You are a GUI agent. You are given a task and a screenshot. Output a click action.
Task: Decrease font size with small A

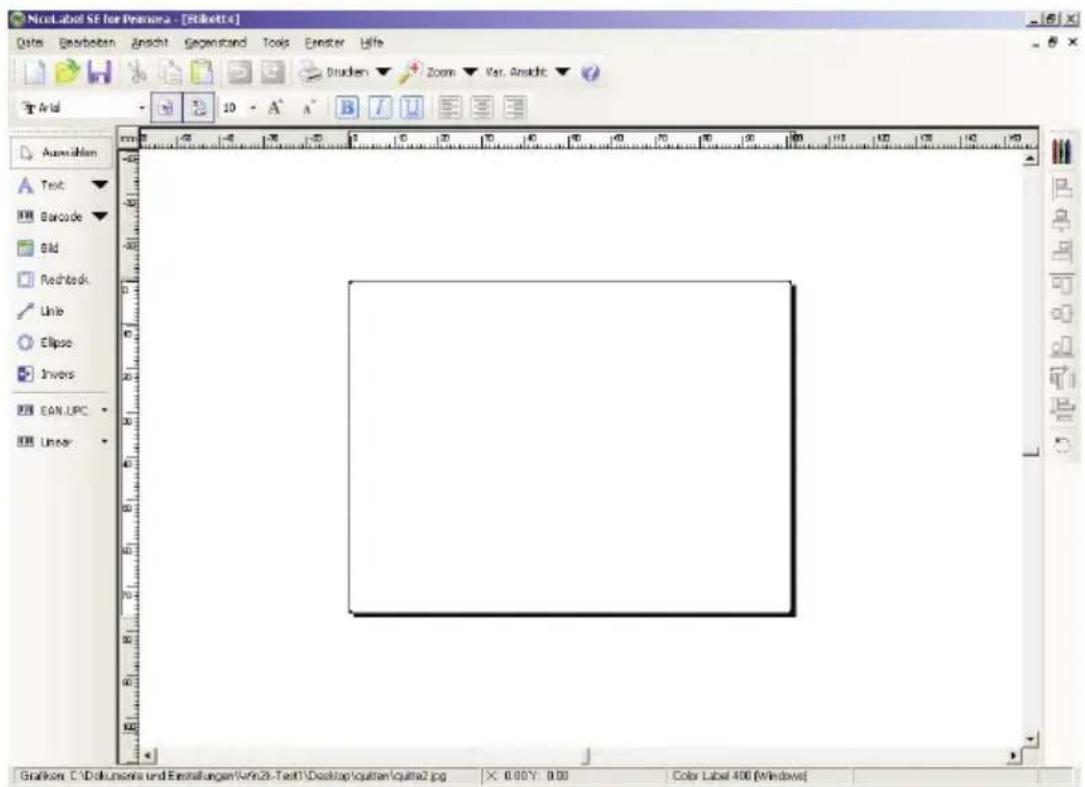pyautogui.click(x=308, y=108)
